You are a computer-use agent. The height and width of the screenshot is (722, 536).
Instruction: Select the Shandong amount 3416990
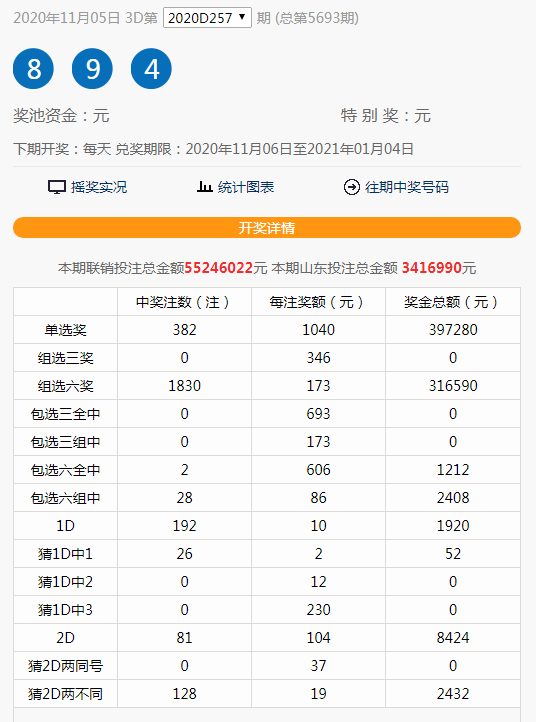[432, 268]
